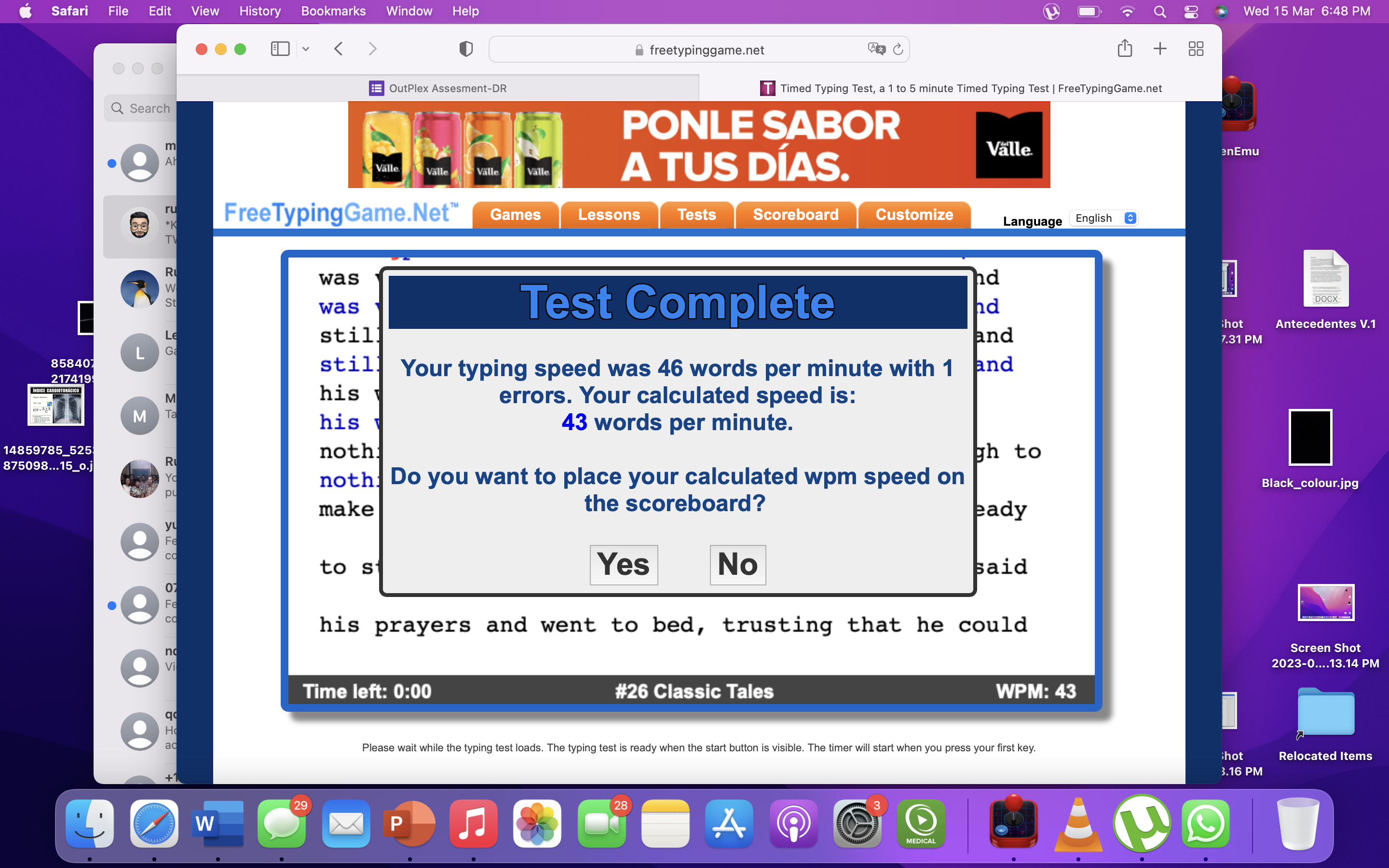Viewport: 1389px width, 868px height.
Task: Open the Games tab on FreeTypingGame
Action: coord(515,215)
